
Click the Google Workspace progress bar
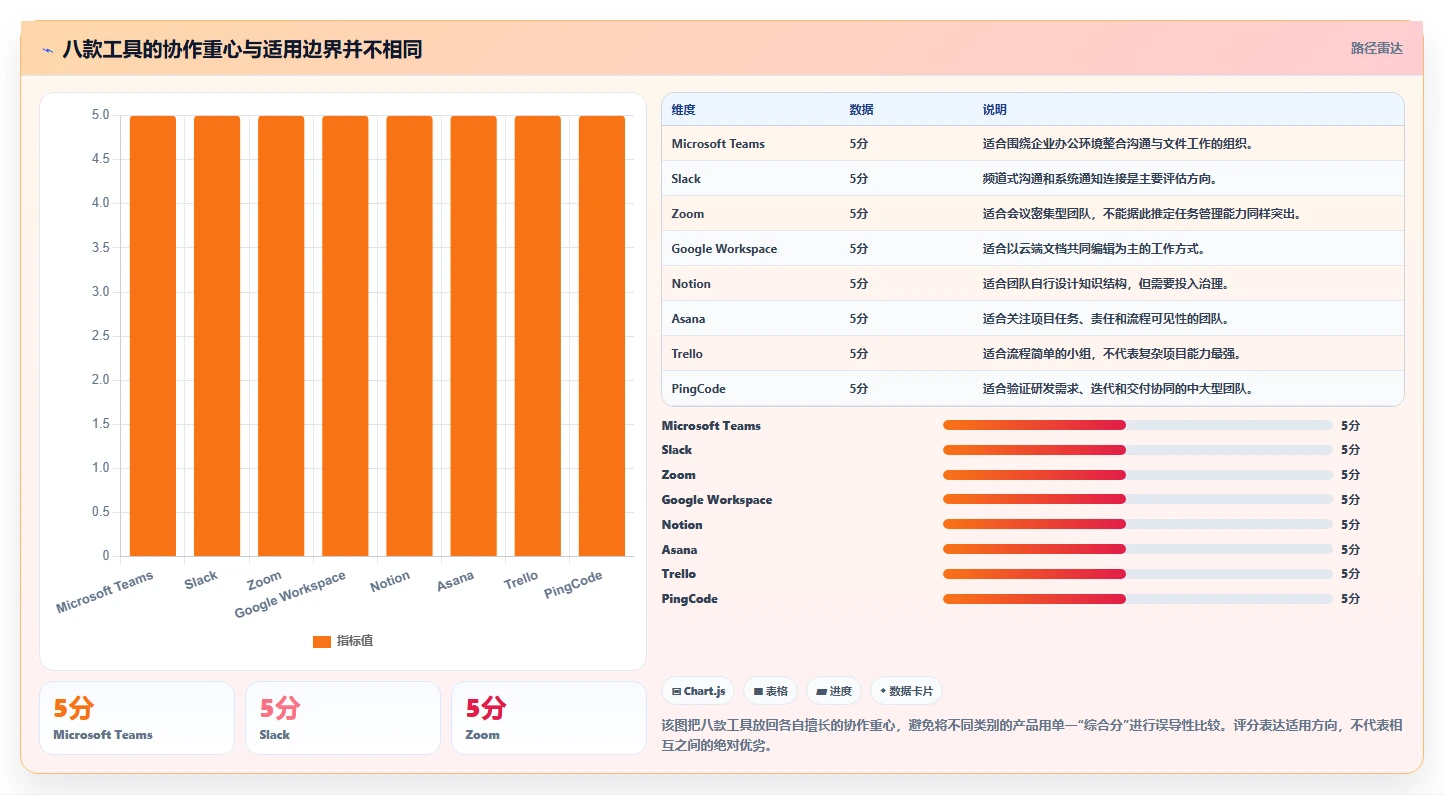coord(1138,500)
